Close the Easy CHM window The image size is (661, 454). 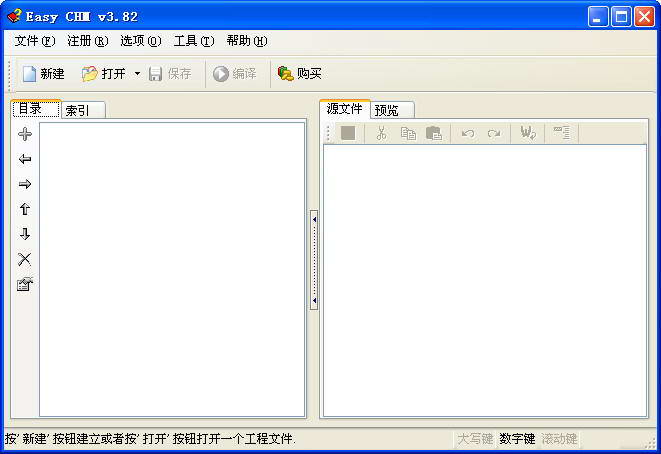645,17
